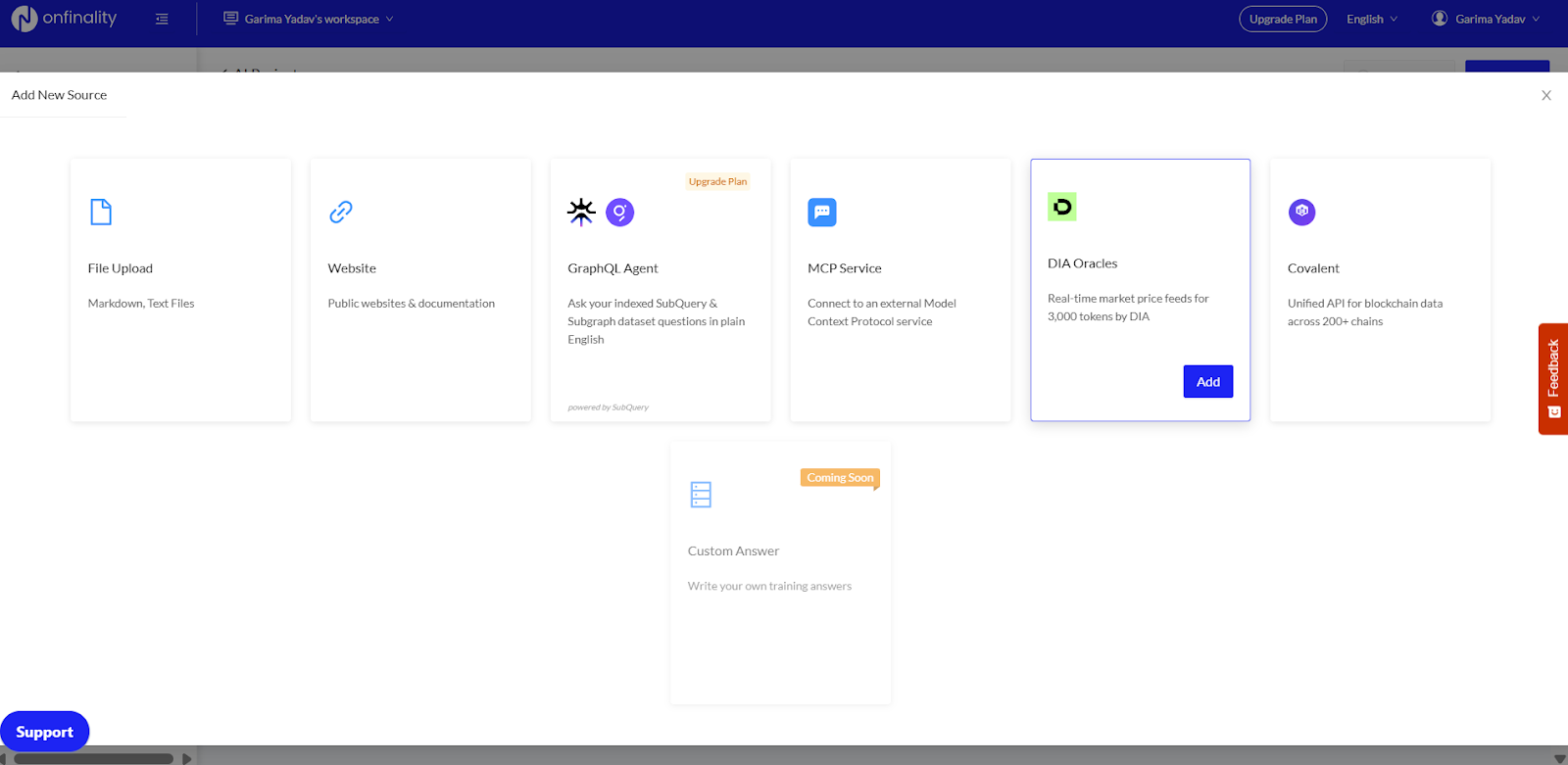Click Unified API for blockchain data description
This screenshot has width=1568, height=765.
click(x=1365, y=312)
